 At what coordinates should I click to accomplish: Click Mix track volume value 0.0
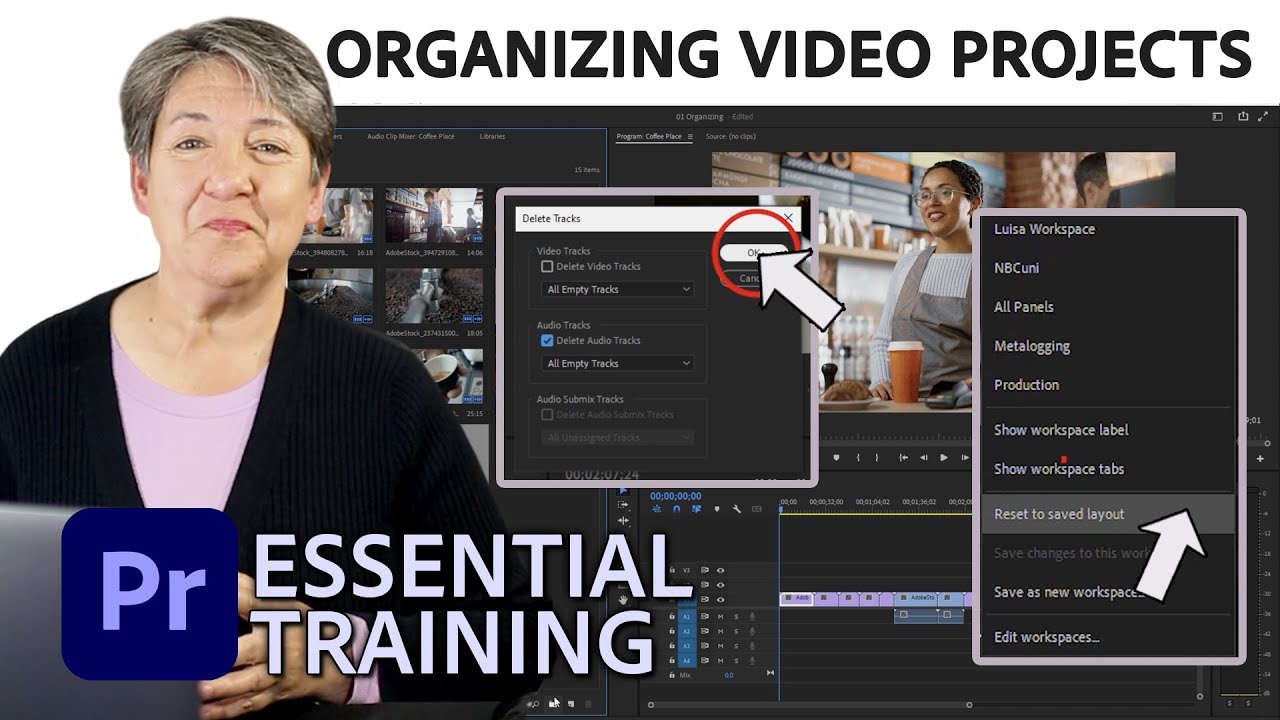tap(729, 675)
